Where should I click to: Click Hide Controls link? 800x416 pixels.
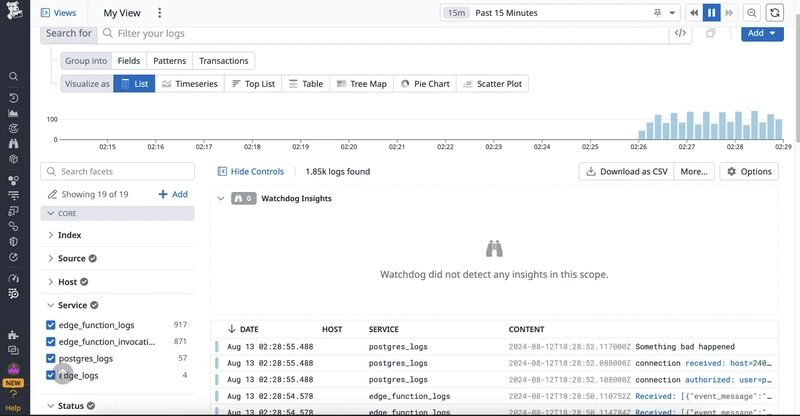point(251,172)
